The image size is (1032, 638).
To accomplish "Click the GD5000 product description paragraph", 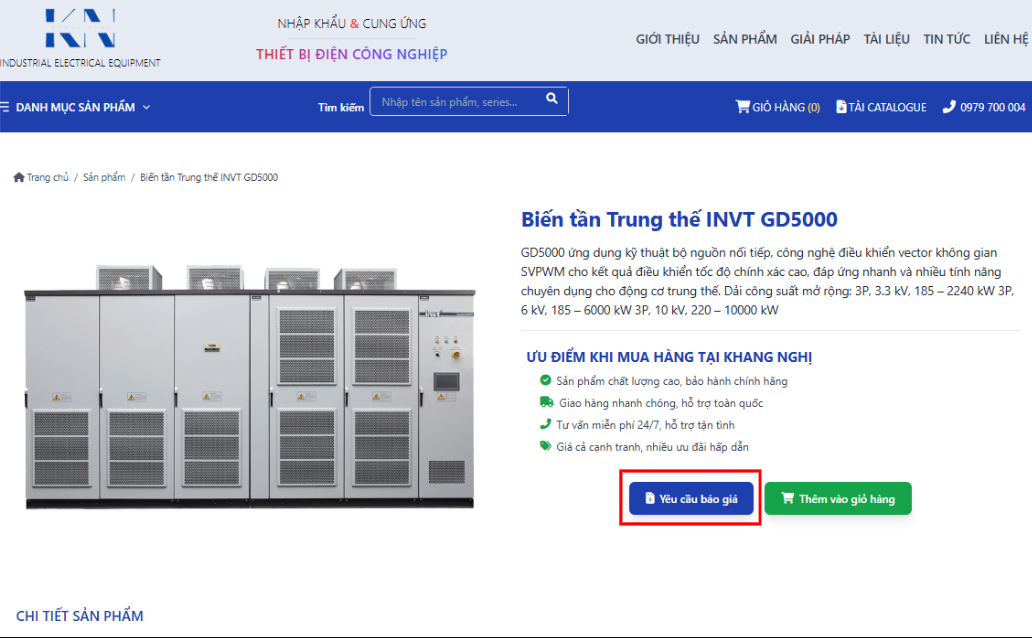I will click(768, 281).
